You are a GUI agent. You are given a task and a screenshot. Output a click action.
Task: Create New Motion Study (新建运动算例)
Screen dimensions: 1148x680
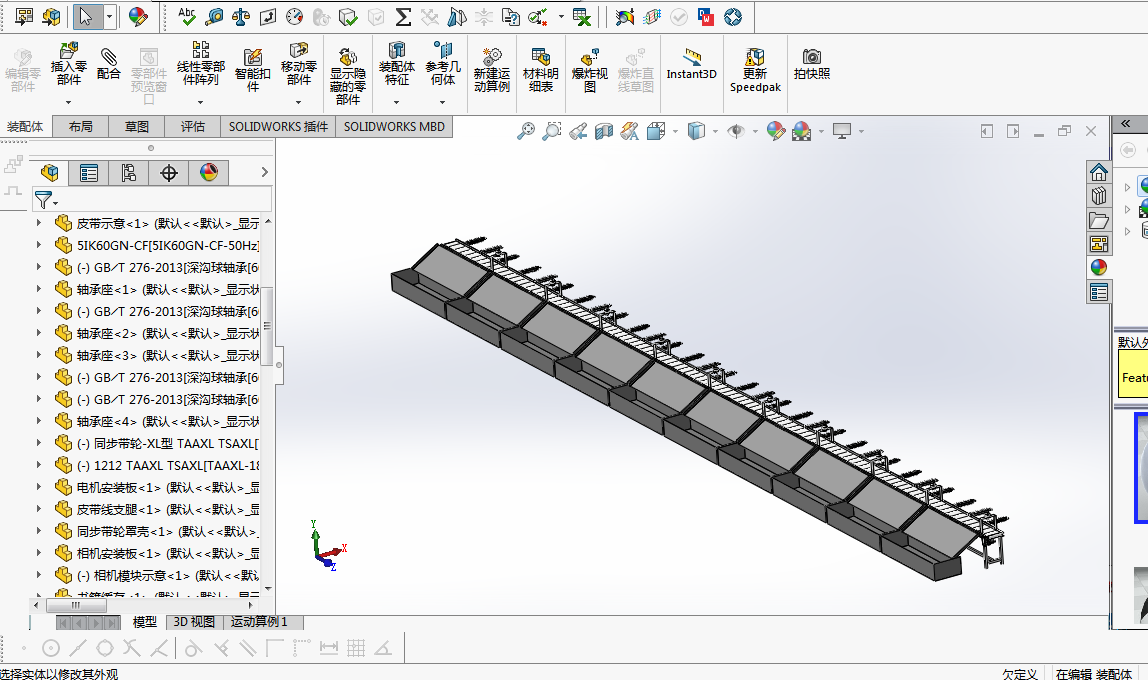point(491,70)
